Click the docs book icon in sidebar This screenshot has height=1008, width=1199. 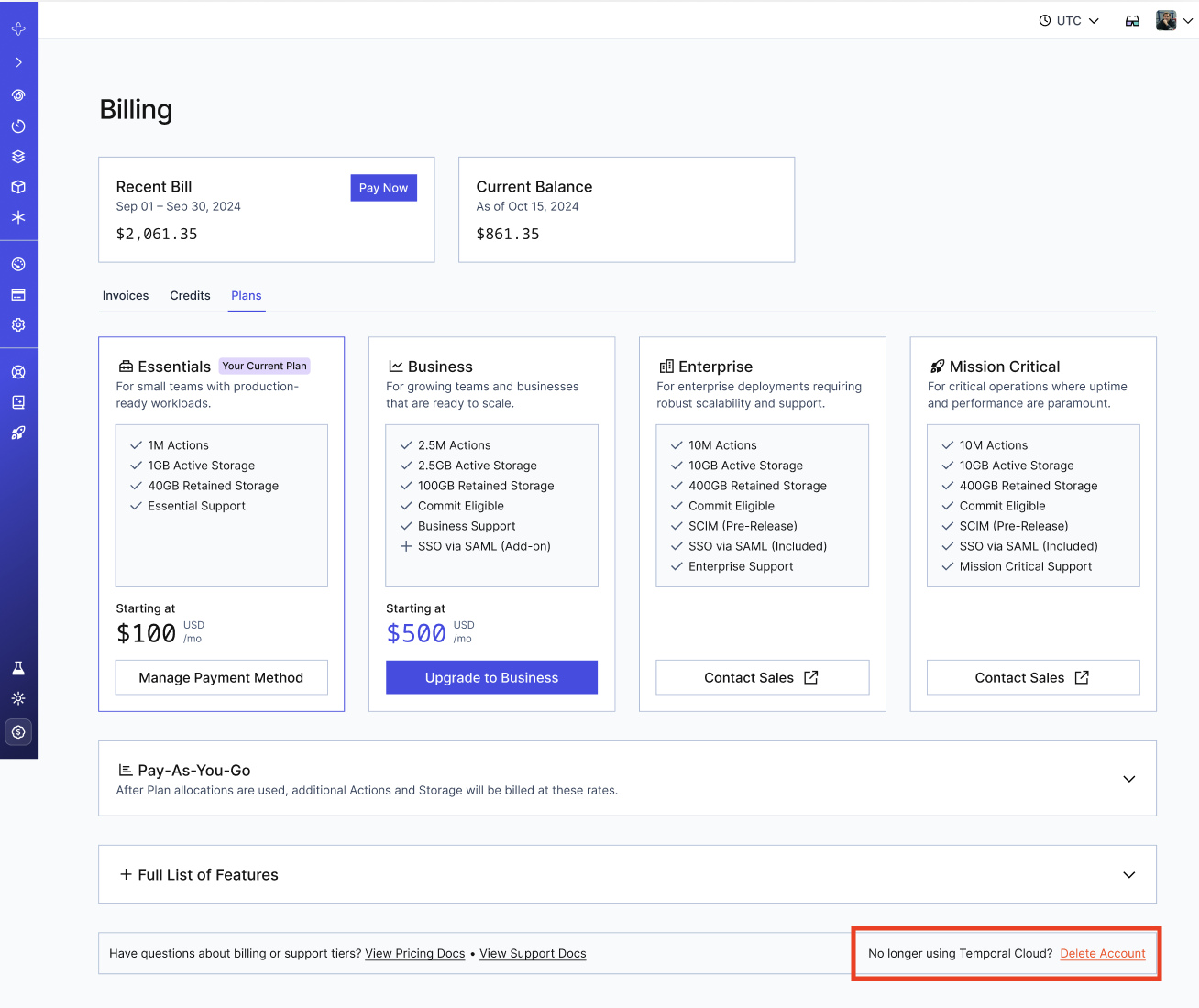pos(18,401)
